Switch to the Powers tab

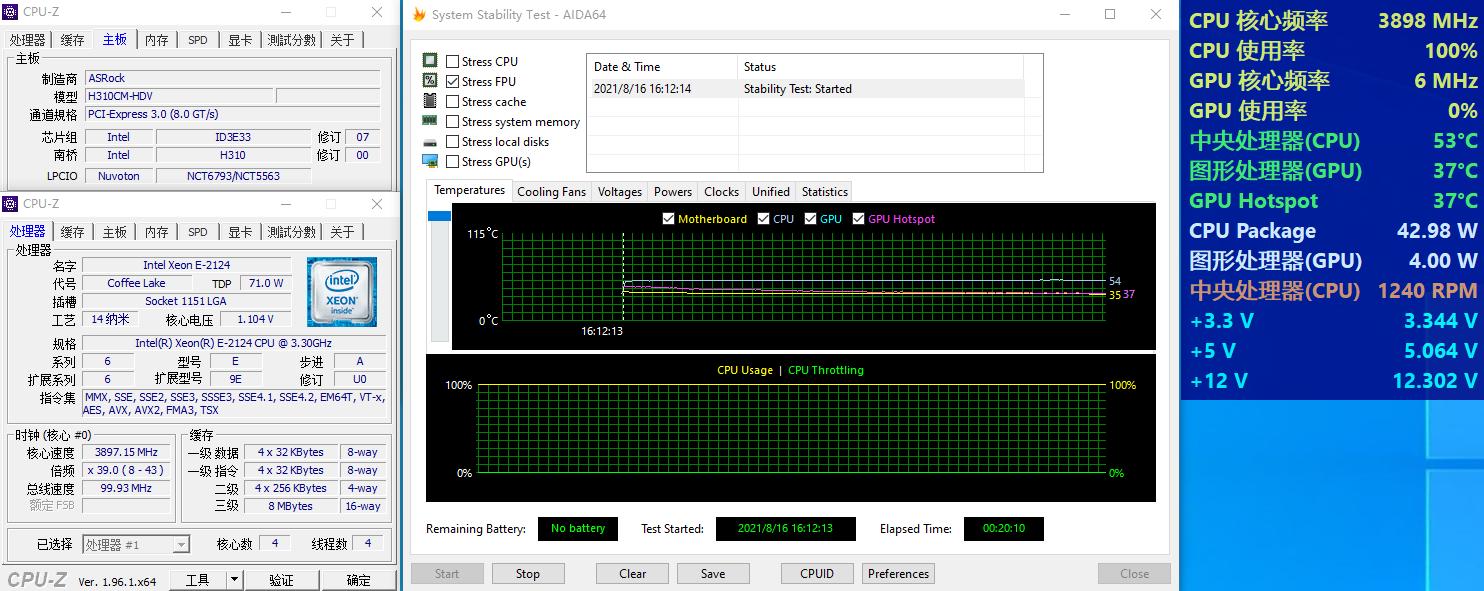tap(672, 192)
